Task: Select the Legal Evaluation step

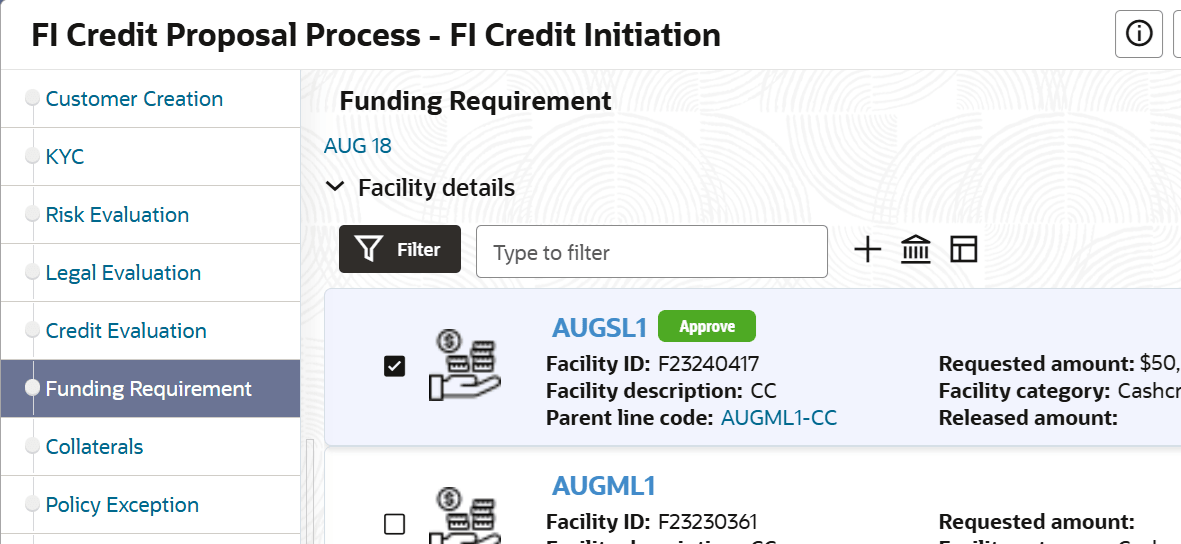Action: (123, 273)
